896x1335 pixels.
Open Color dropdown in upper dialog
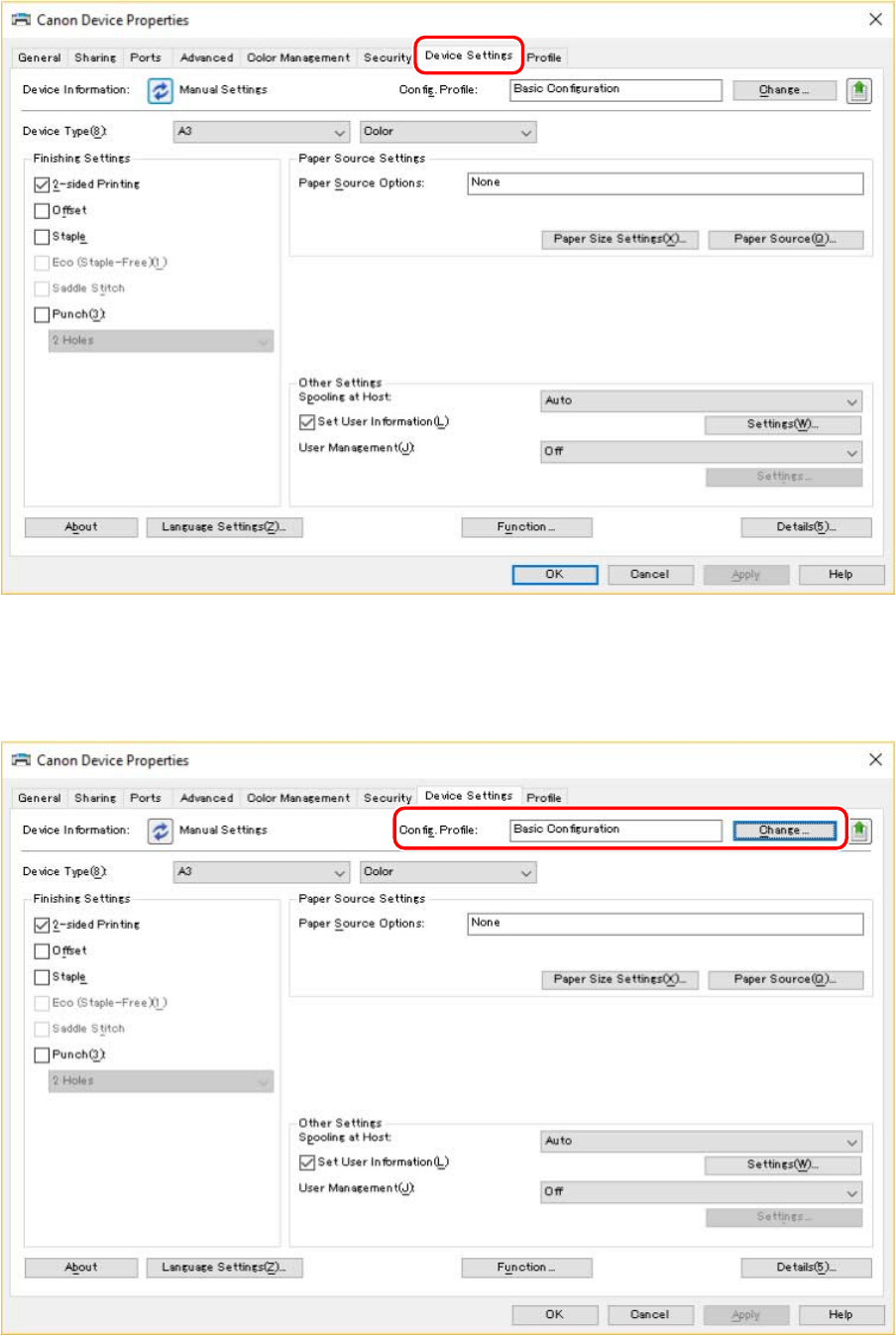coord(448,132)
